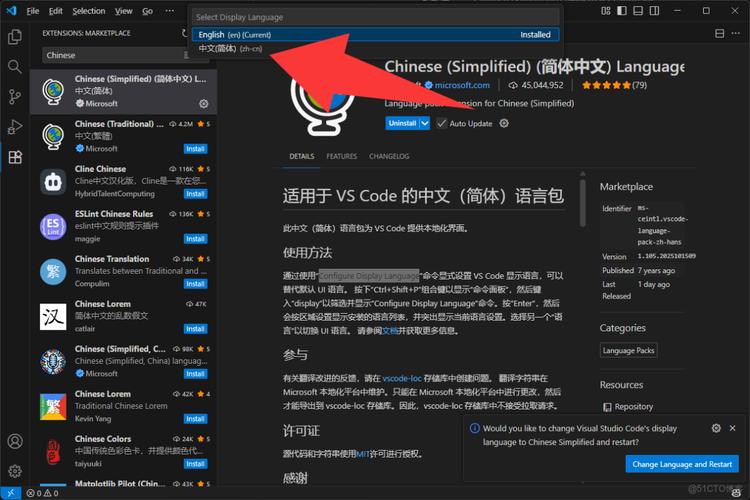
Task: Open the Manage gear in activity bar
Action: (x=15, y=471)
